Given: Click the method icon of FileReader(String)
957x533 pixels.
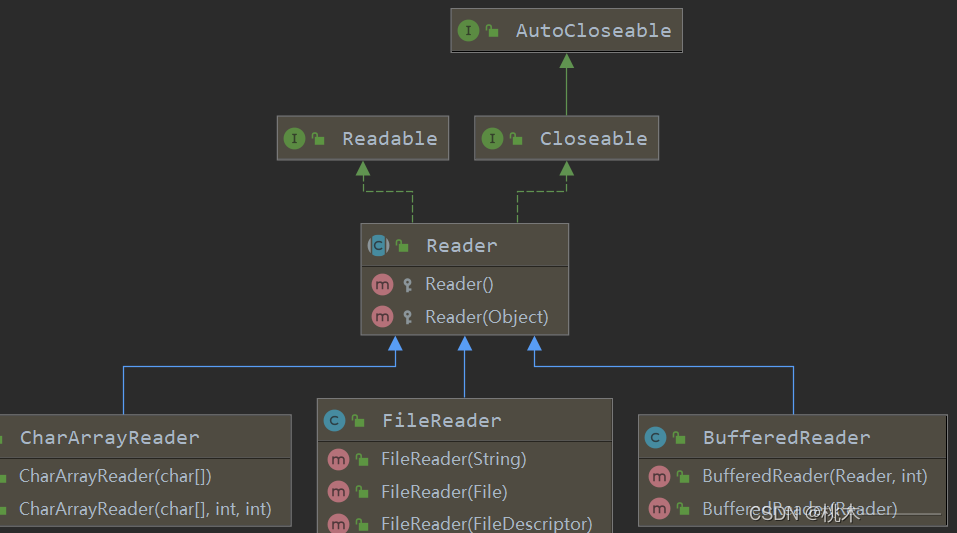Looking at the screenshot, I should [x=338, y=459].
